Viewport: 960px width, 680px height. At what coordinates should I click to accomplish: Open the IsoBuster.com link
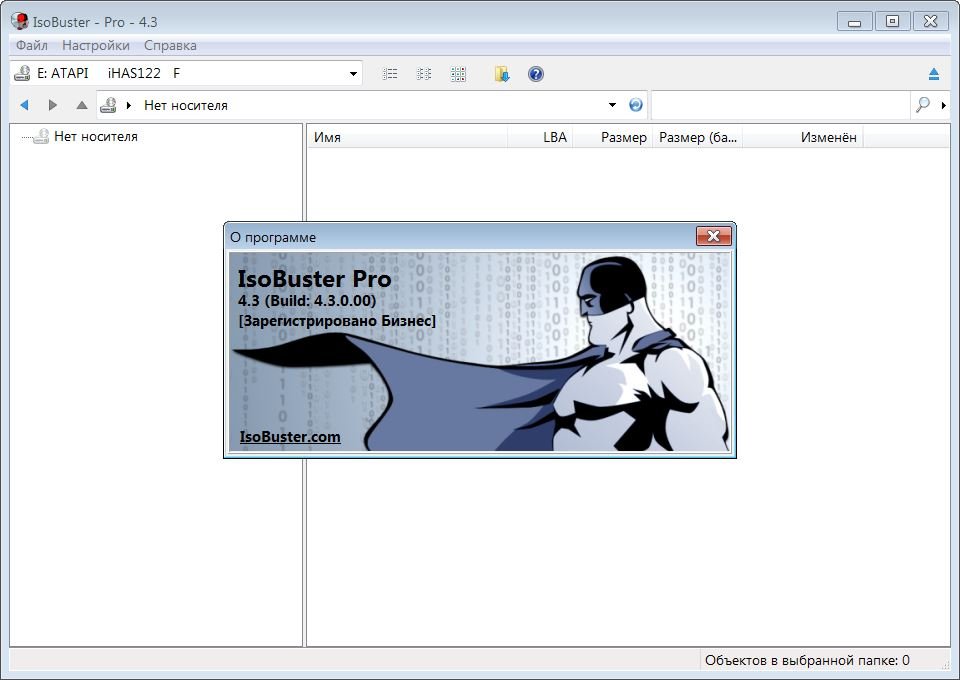290,436
